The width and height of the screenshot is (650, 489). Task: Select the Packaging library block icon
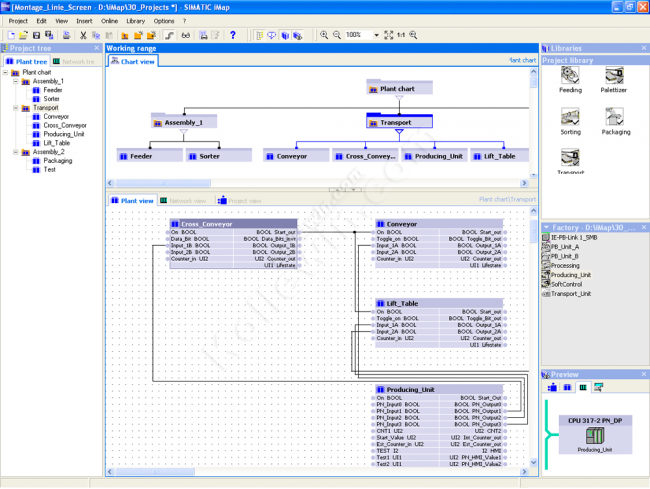point(616,117)
